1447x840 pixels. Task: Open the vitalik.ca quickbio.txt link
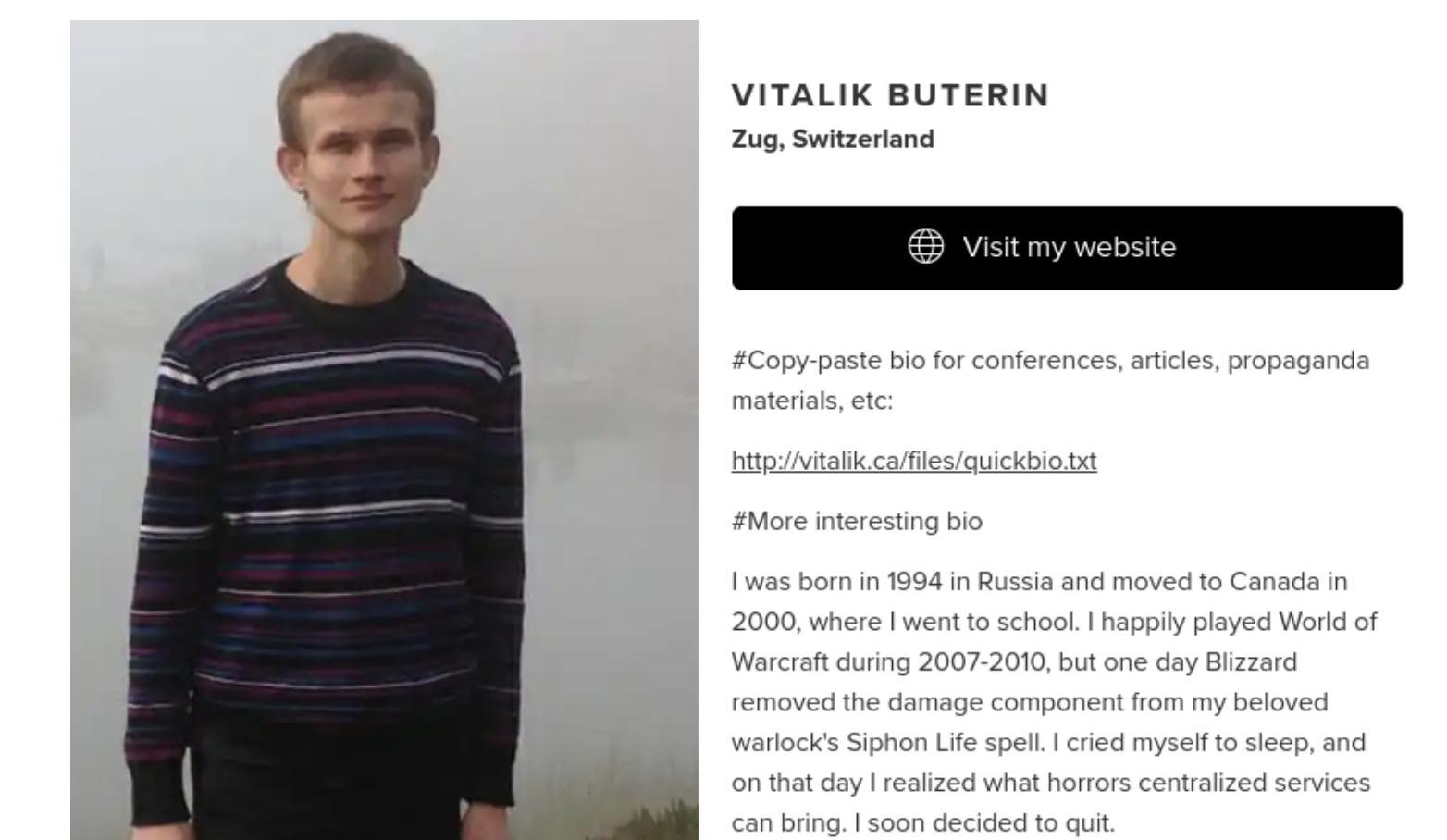tap(913, 461)
